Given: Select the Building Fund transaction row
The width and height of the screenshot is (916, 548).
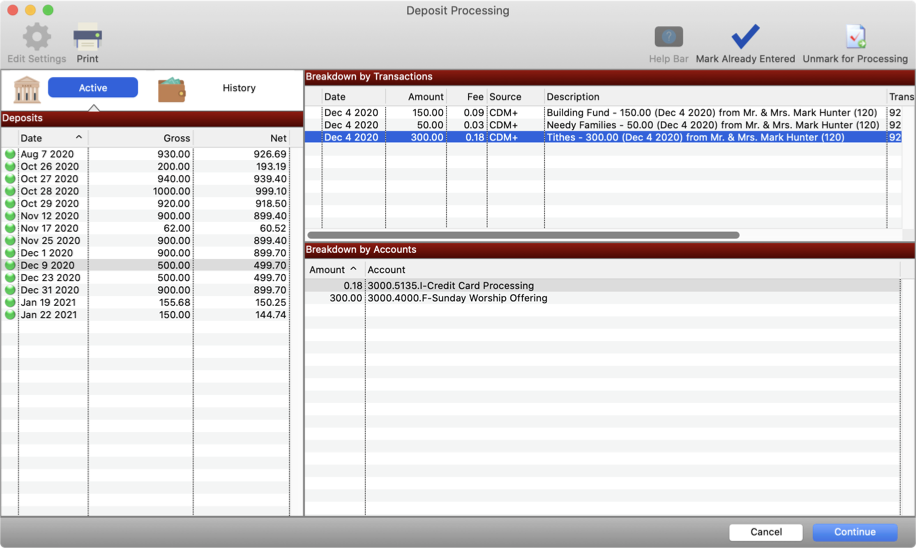Looking at the screenshot, I should pos(600,113).
